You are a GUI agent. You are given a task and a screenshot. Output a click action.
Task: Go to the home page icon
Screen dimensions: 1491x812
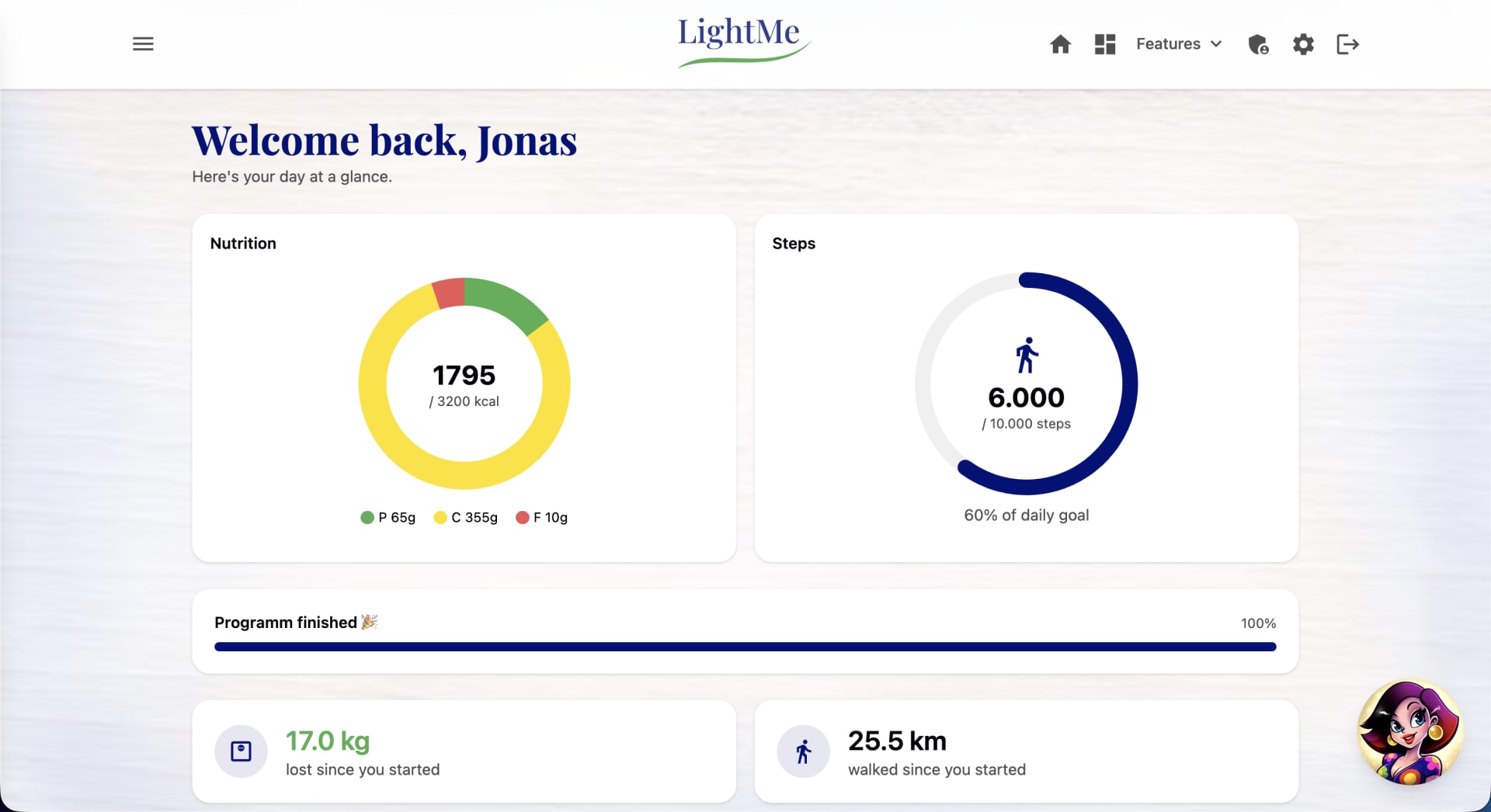(x=1060, y=44)
